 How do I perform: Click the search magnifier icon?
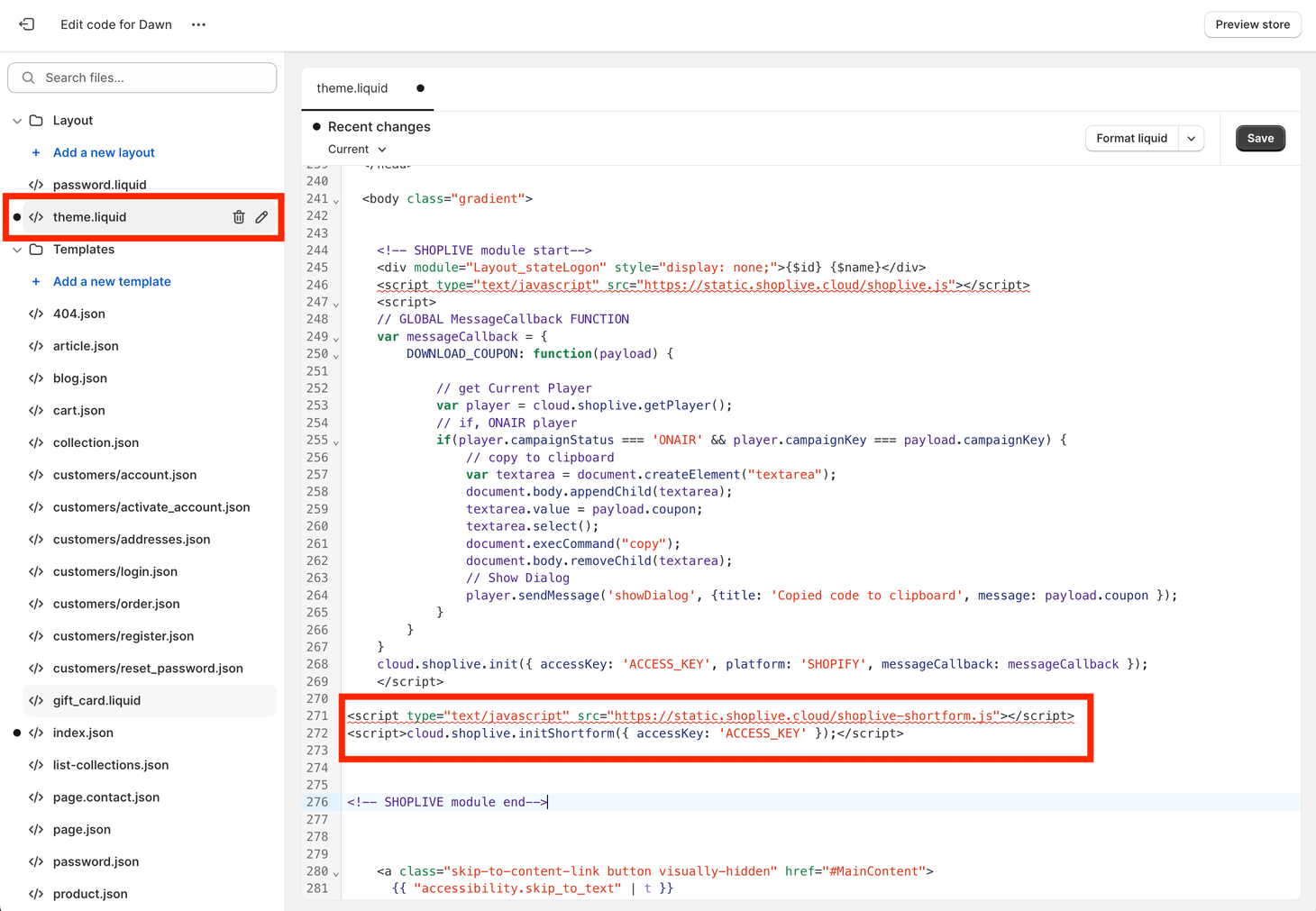(x=29, y=77)
